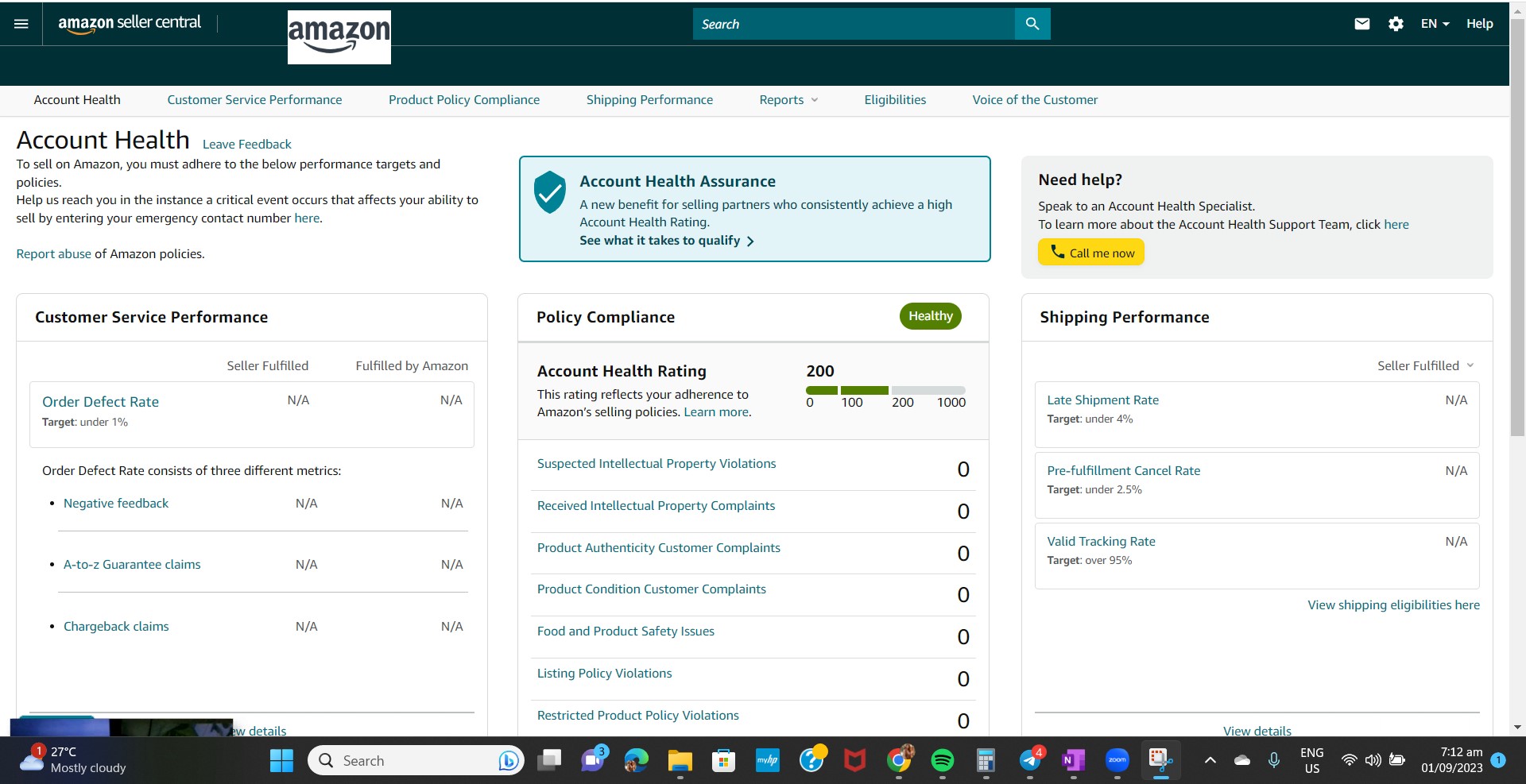Image resolution: width=1526 pixels, height=784 pixels.
Task: Click the Help link in header
Action: point(1479,24)
